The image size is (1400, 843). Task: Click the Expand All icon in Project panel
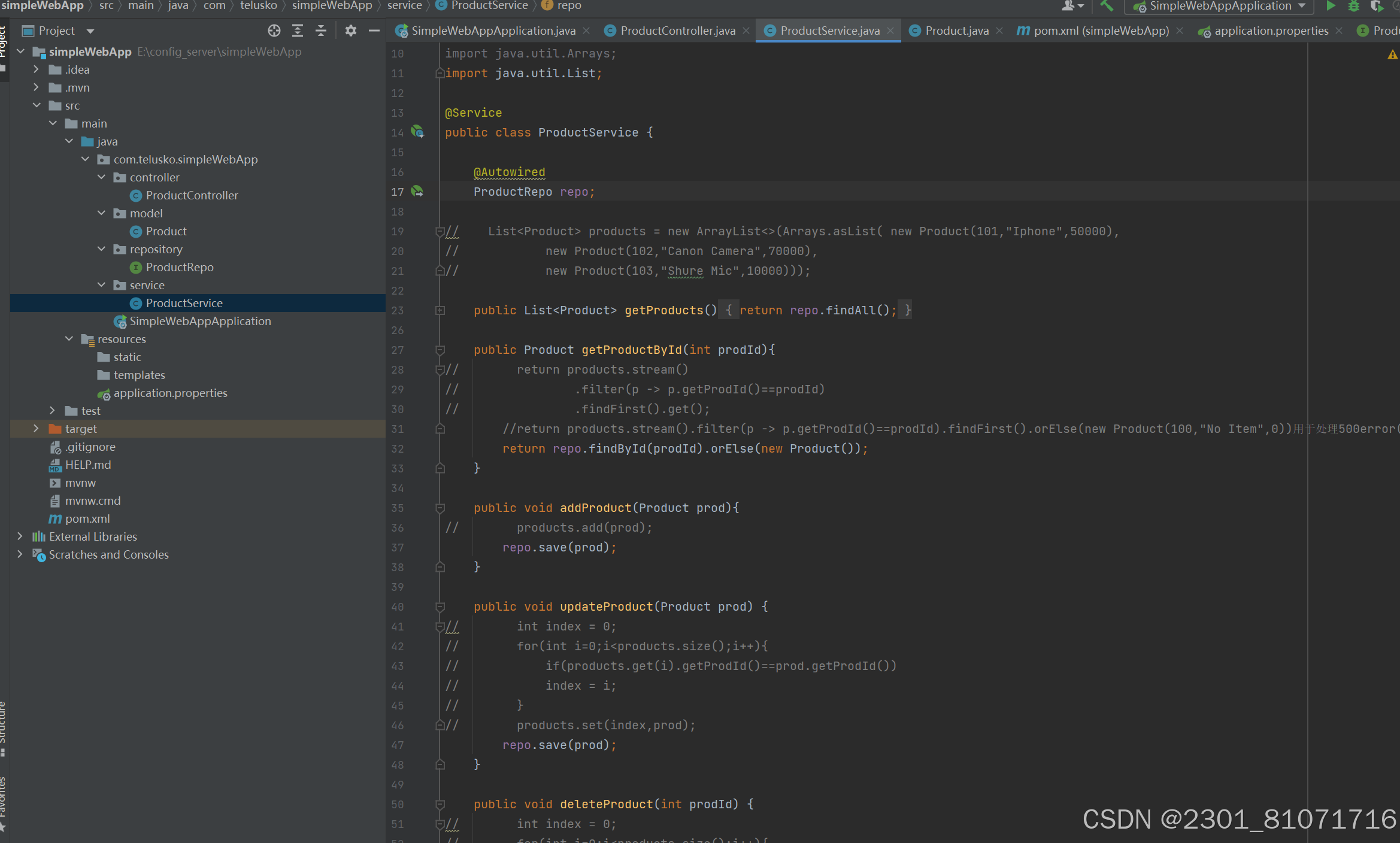click(298, 31)
